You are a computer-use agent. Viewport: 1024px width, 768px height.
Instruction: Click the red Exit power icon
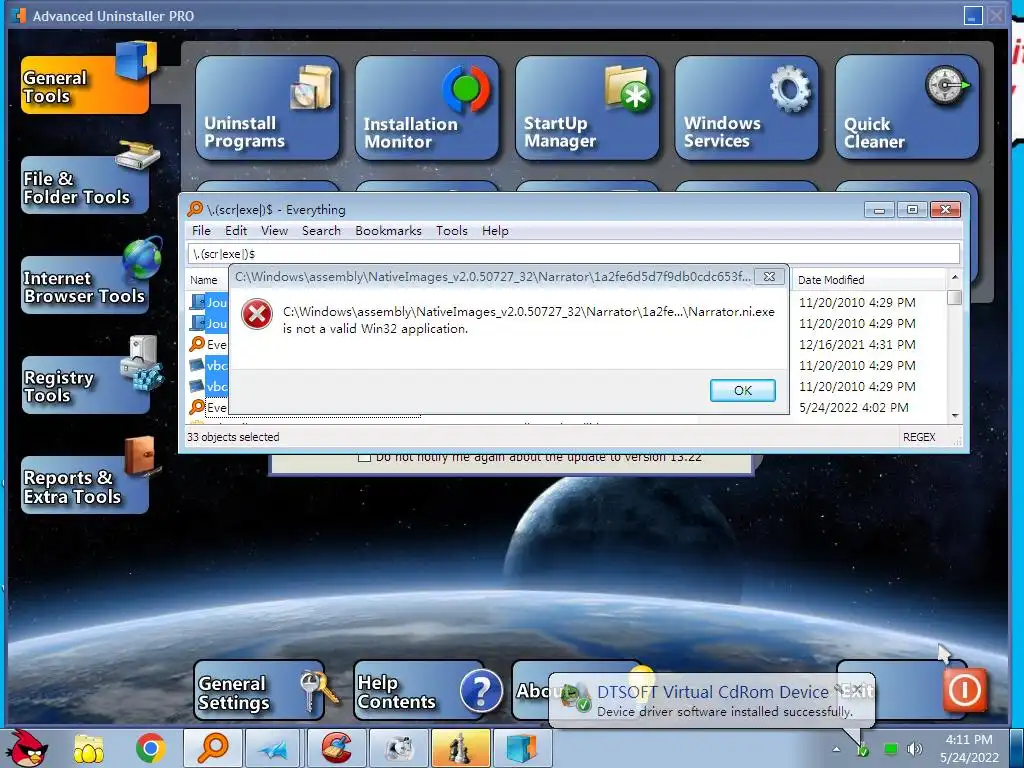[x=965, y=690]
